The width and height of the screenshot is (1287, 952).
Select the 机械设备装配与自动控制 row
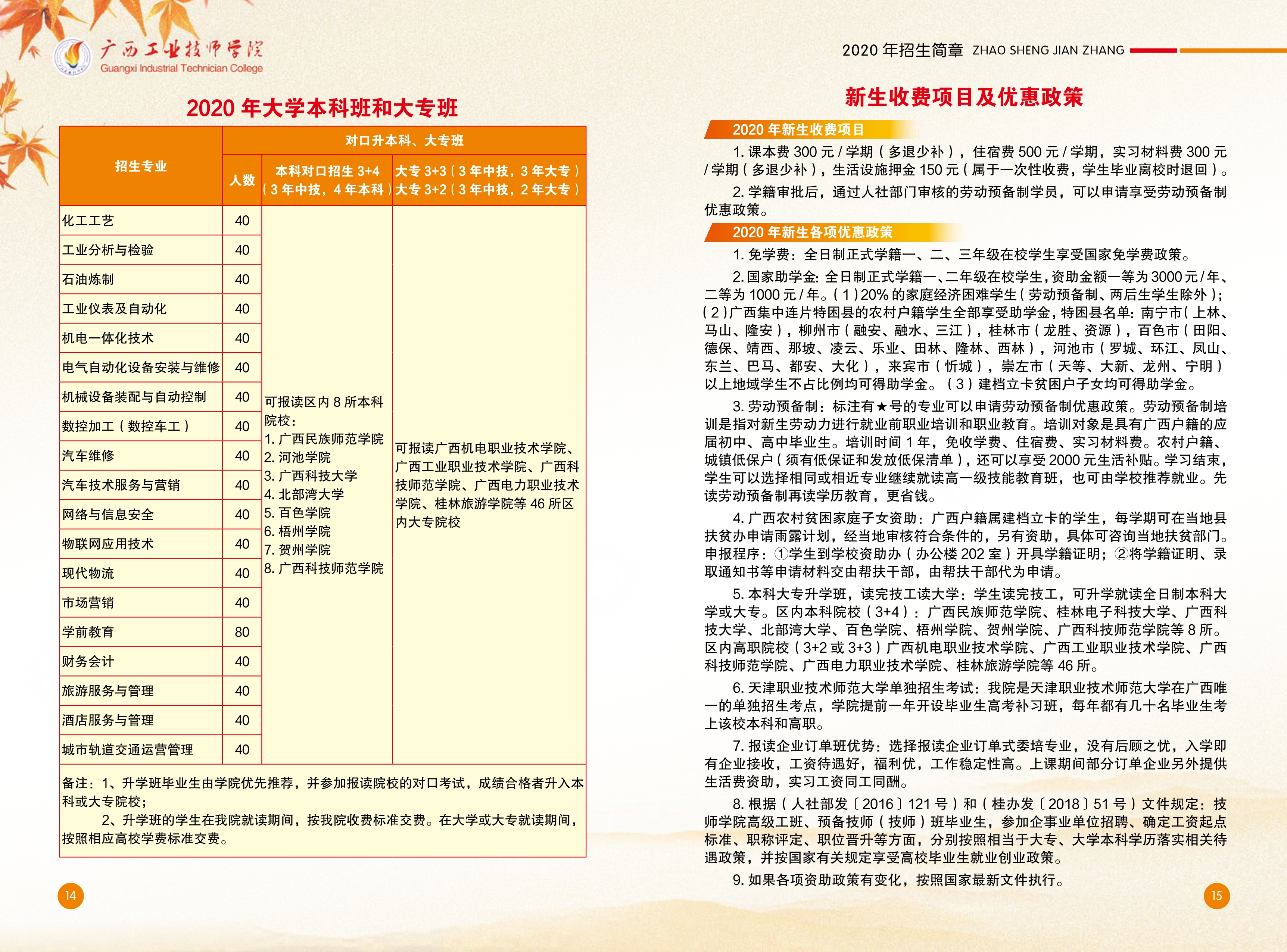(x=161, y=397)
